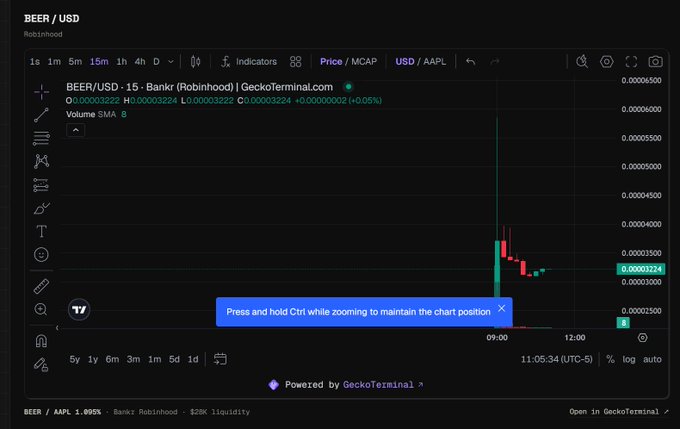
Task: Switch to the 5m timeframe
Action: pos(75,62)
